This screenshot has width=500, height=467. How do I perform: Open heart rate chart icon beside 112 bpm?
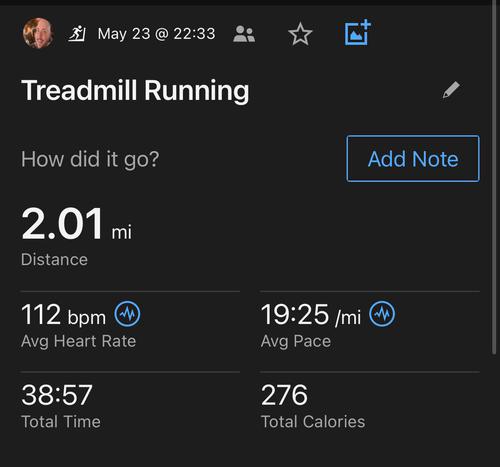(127, 314)
